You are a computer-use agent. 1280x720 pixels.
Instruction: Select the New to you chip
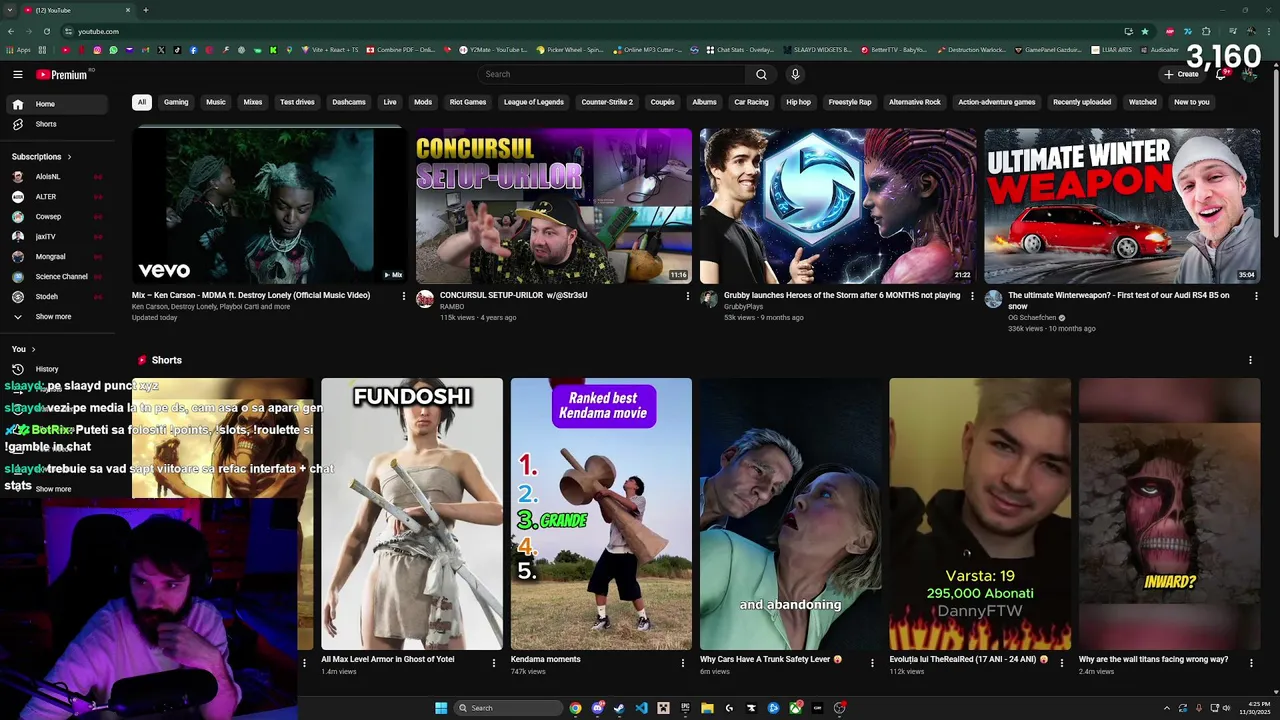[x=1192, y=102]
